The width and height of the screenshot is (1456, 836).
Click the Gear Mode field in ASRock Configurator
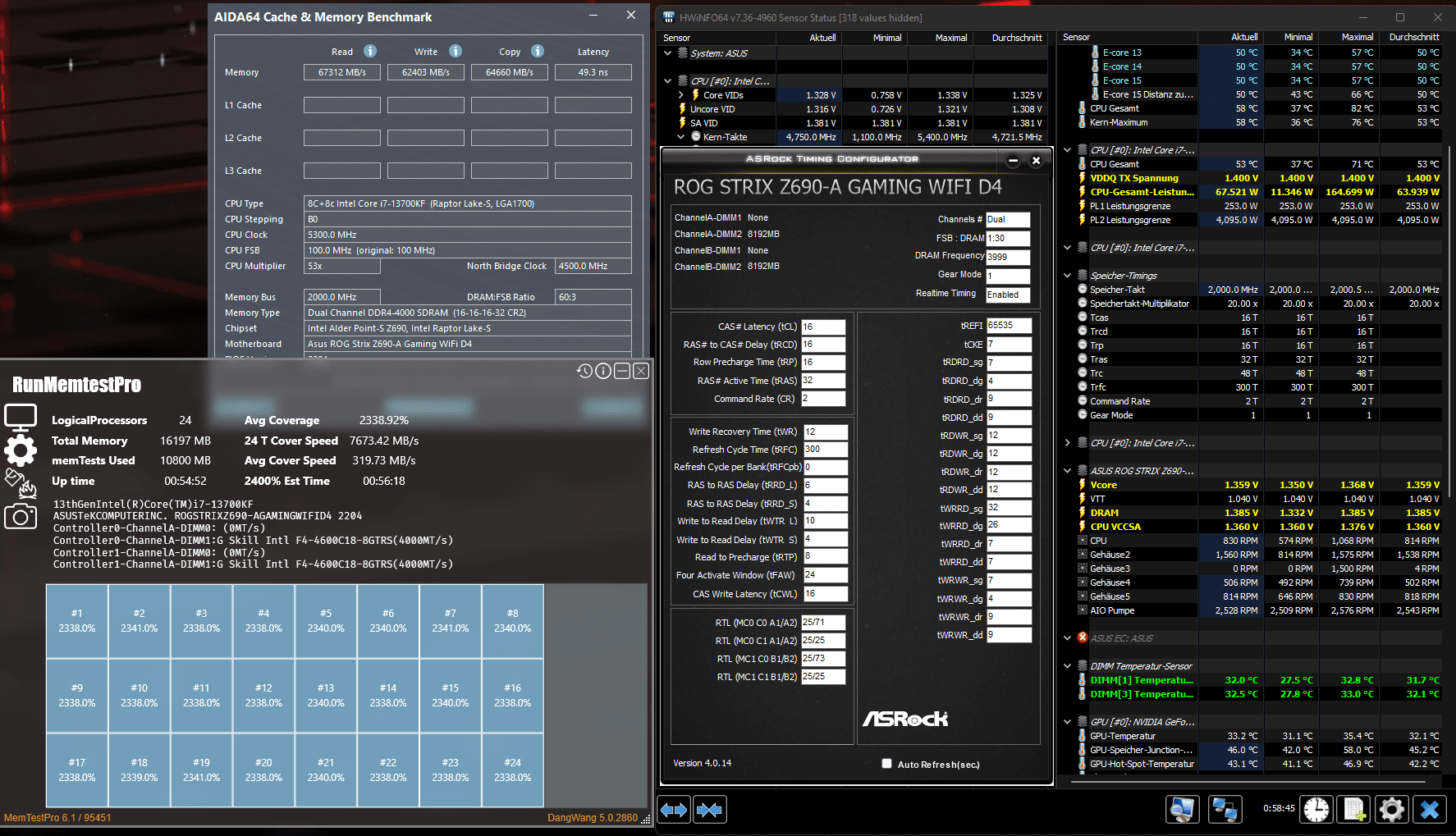(x=1008, y=276)
